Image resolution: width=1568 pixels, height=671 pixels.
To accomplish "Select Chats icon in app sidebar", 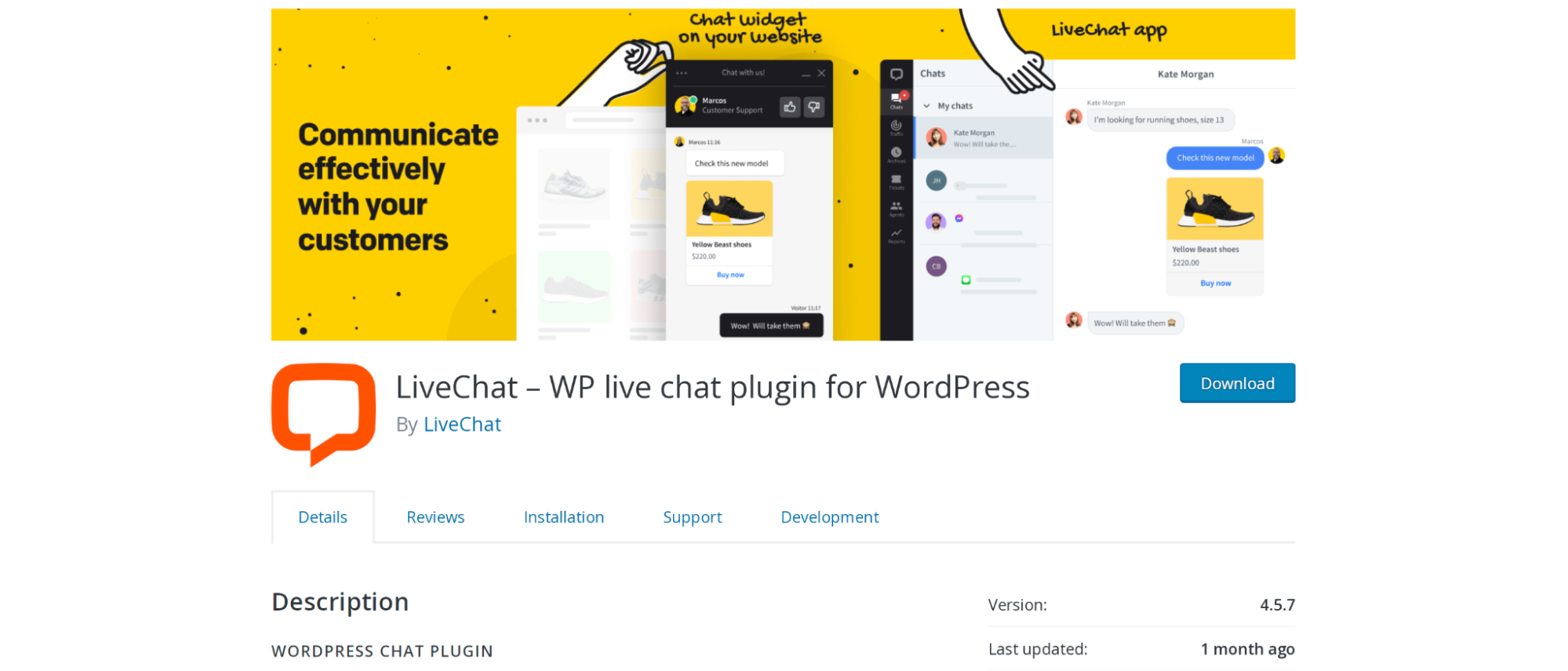I will (x=897, y=100).
